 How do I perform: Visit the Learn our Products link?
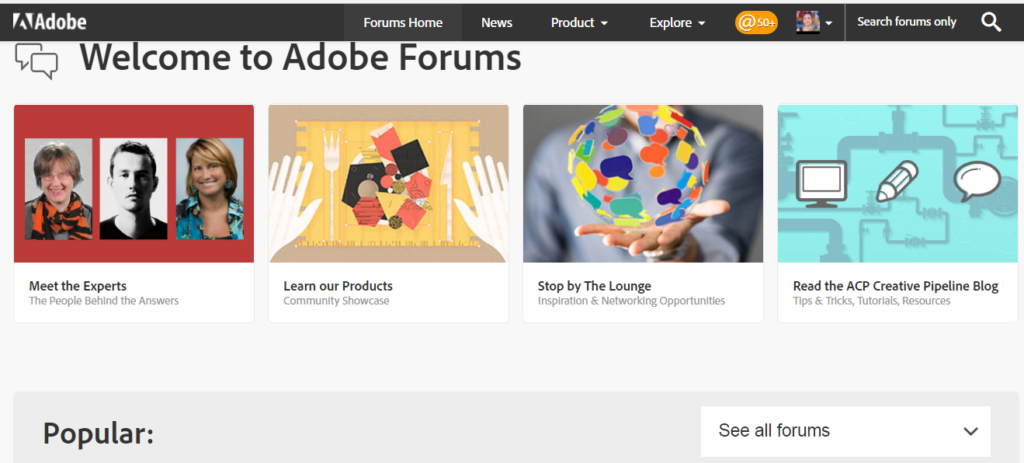point(338,286)
